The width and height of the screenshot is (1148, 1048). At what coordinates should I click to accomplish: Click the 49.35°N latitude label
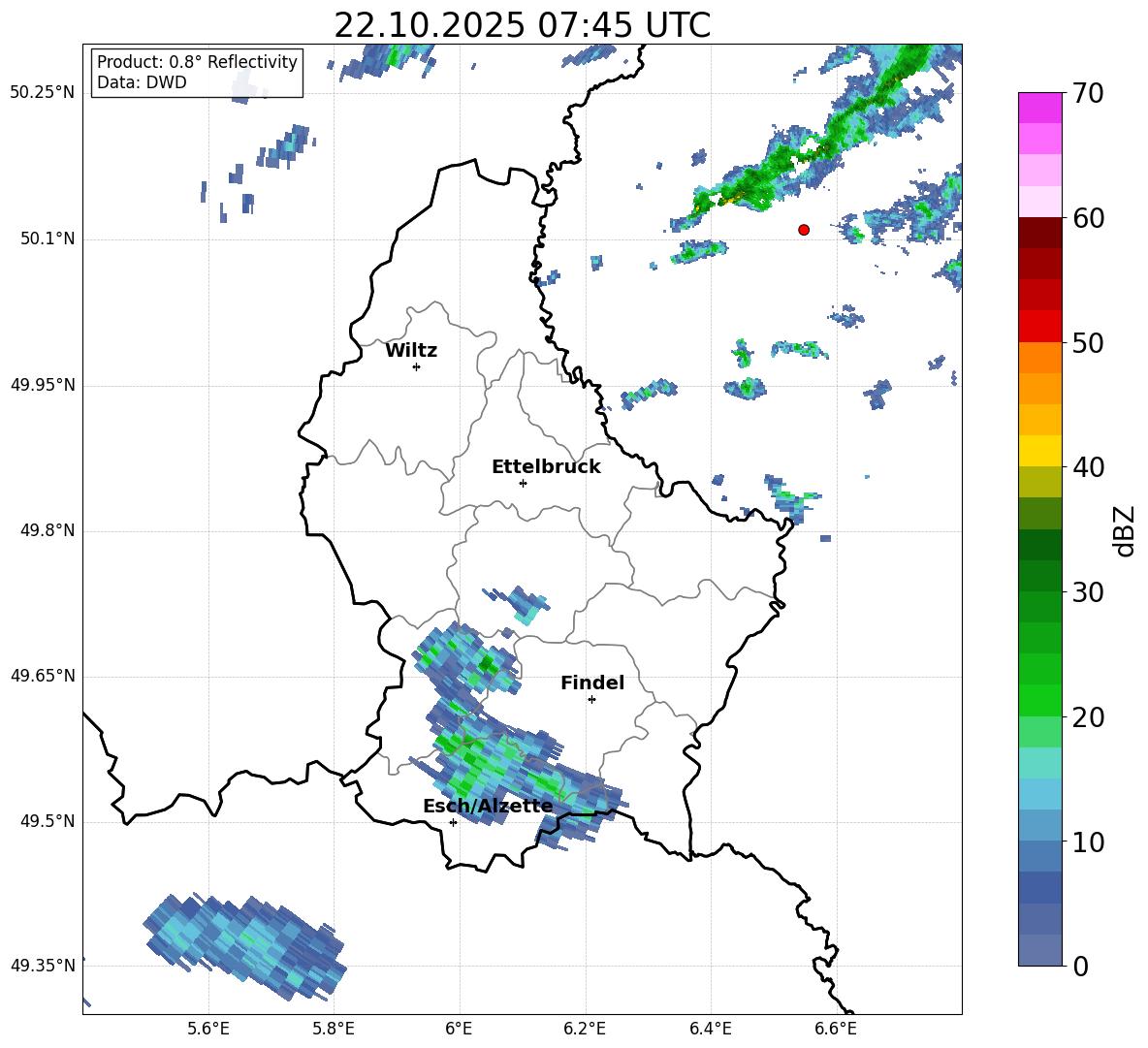43,966
